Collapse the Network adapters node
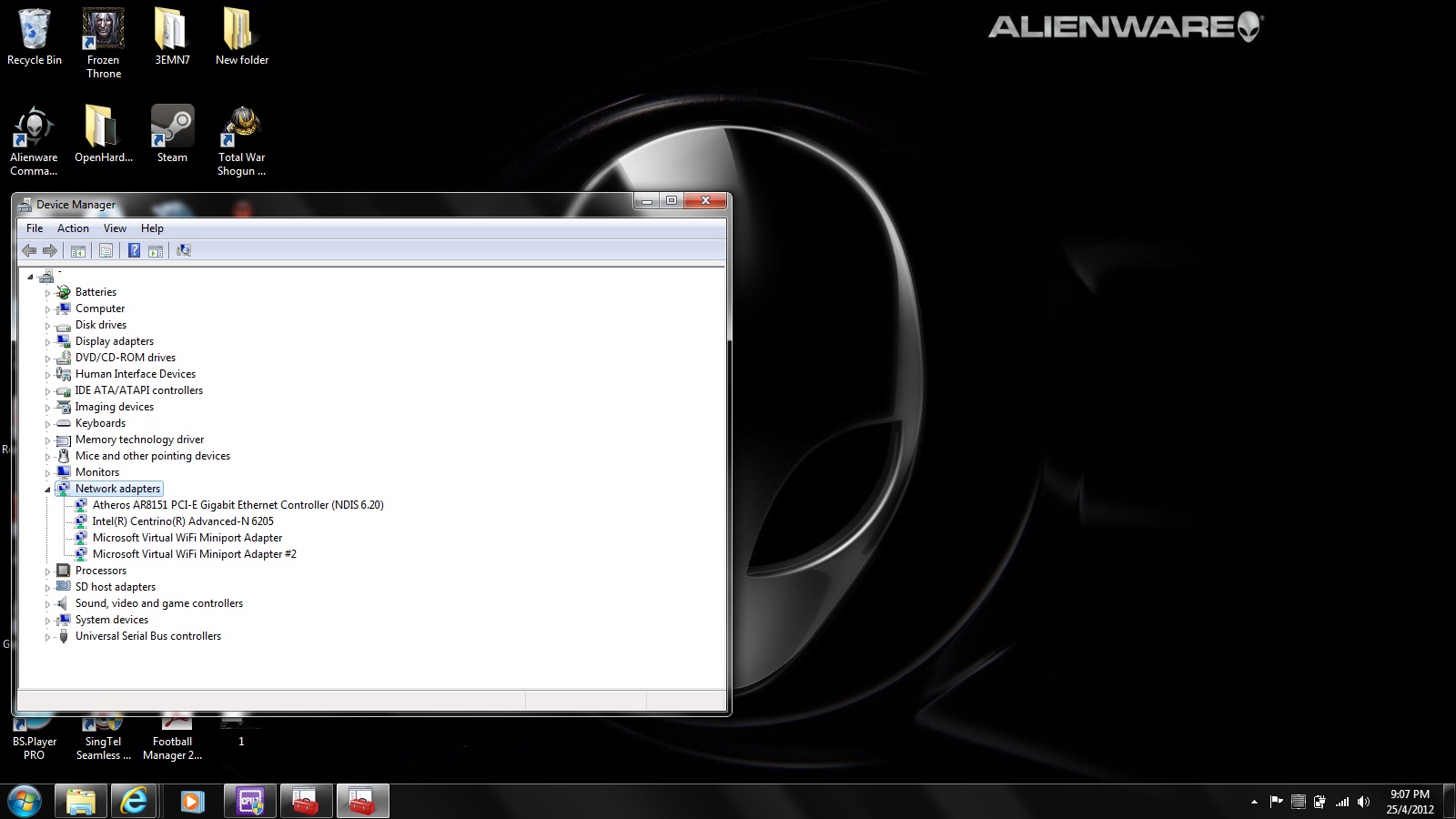This screenshot has height=819, width=1456. (47, 489)
